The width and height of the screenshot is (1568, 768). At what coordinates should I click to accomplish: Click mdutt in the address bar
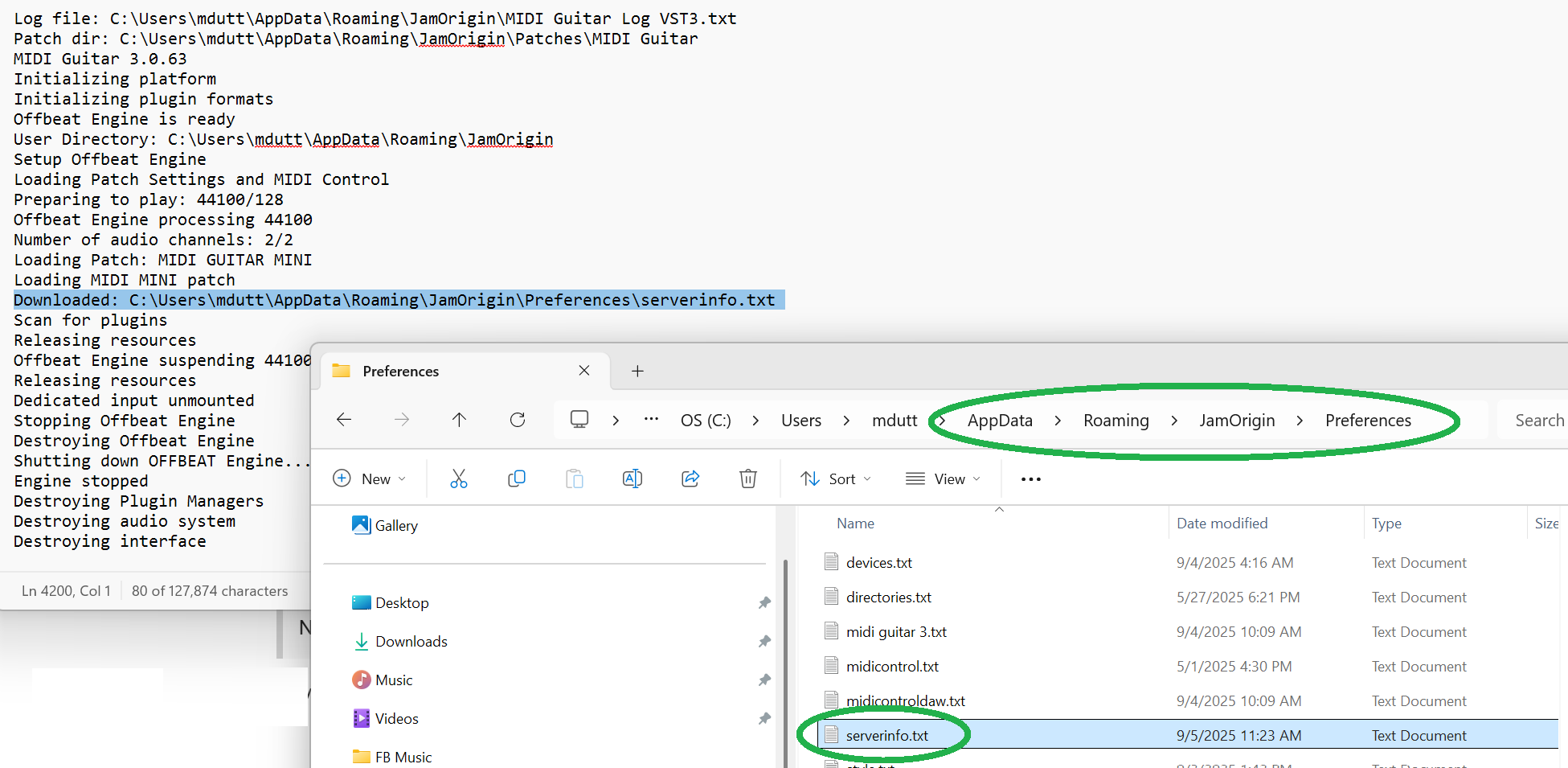pyautogui.click(x=895, y=421)
